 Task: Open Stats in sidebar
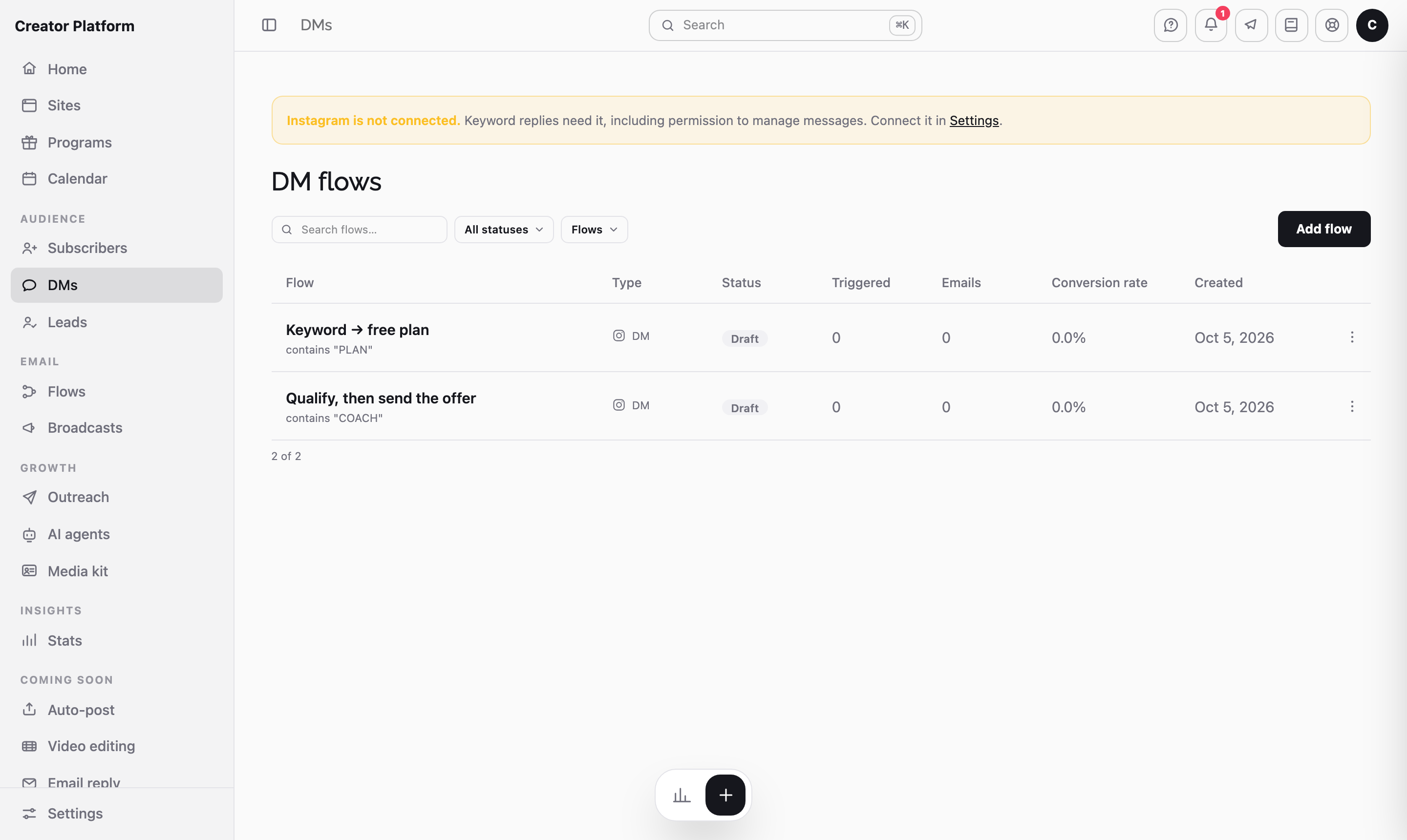point(117,640)
